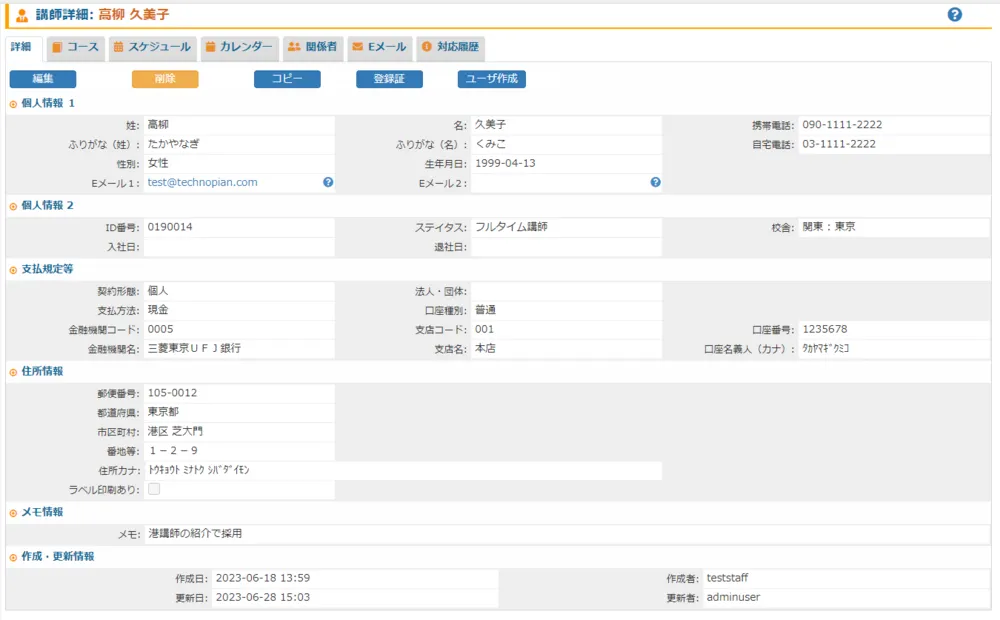Click the memo text 港講師の紹介で採用

pos(195,533)
